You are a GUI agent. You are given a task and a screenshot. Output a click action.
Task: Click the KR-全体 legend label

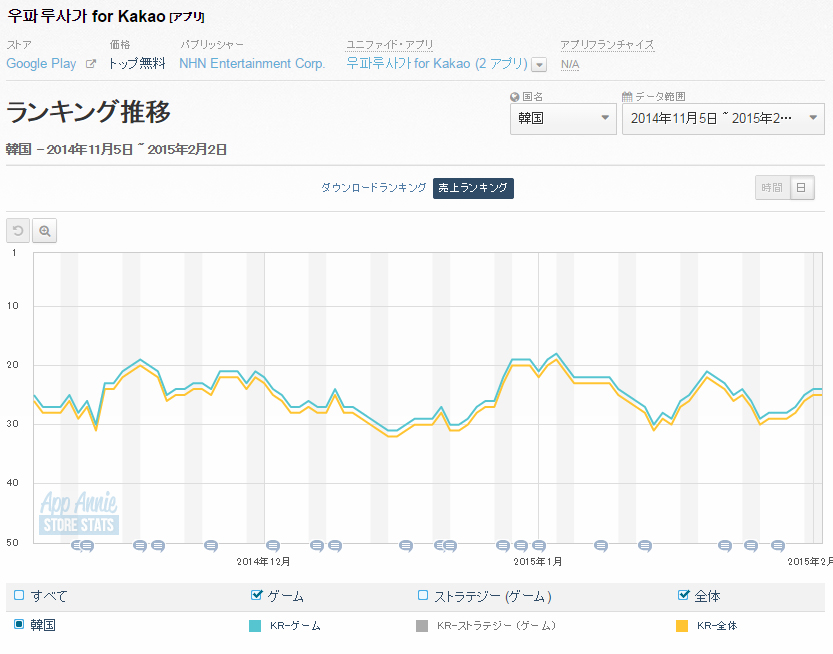click(x=717, y=626)
